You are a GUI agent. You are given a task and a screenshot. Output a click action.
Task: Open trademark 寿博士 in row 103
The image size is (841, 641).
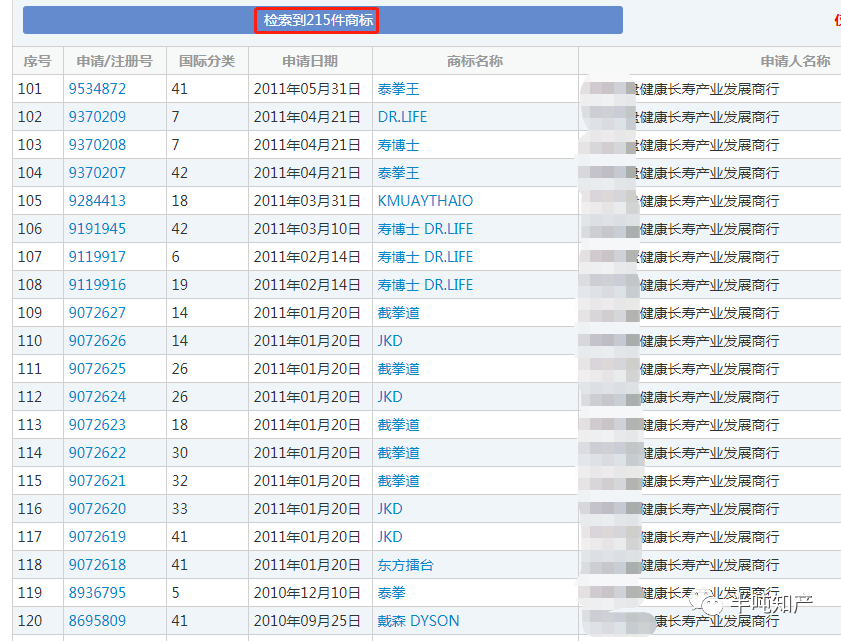click(x=399, y=144)
